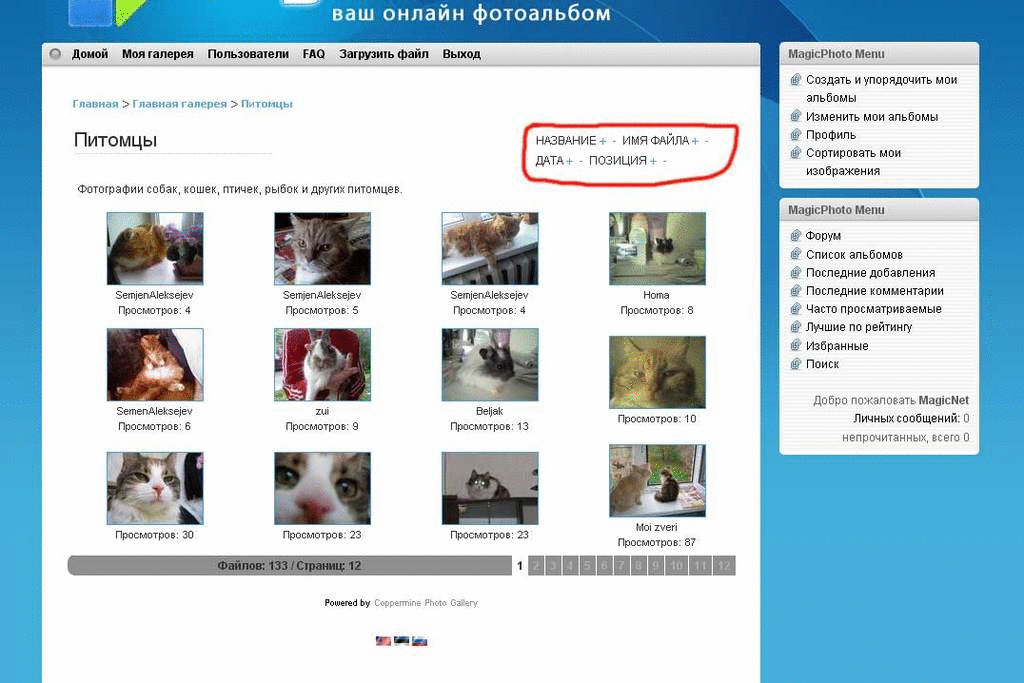The image size is (1024, 683).
Task: Choose Загрузить файл in the navigation bar
Action: 384,54
